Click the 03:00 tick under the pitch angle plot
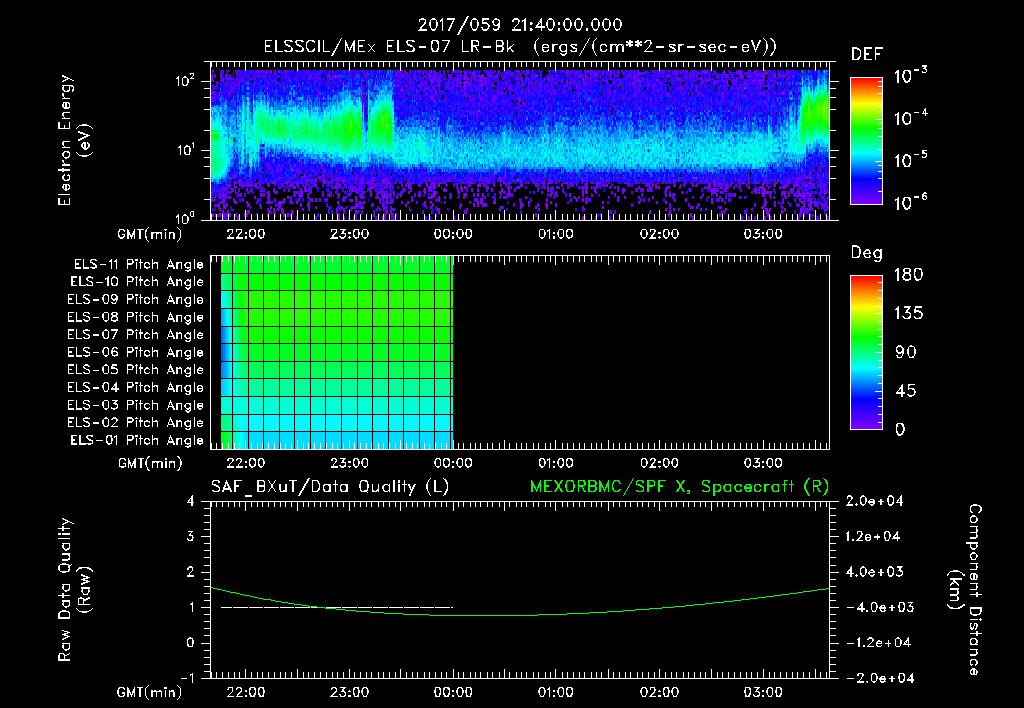 [763, 463]
